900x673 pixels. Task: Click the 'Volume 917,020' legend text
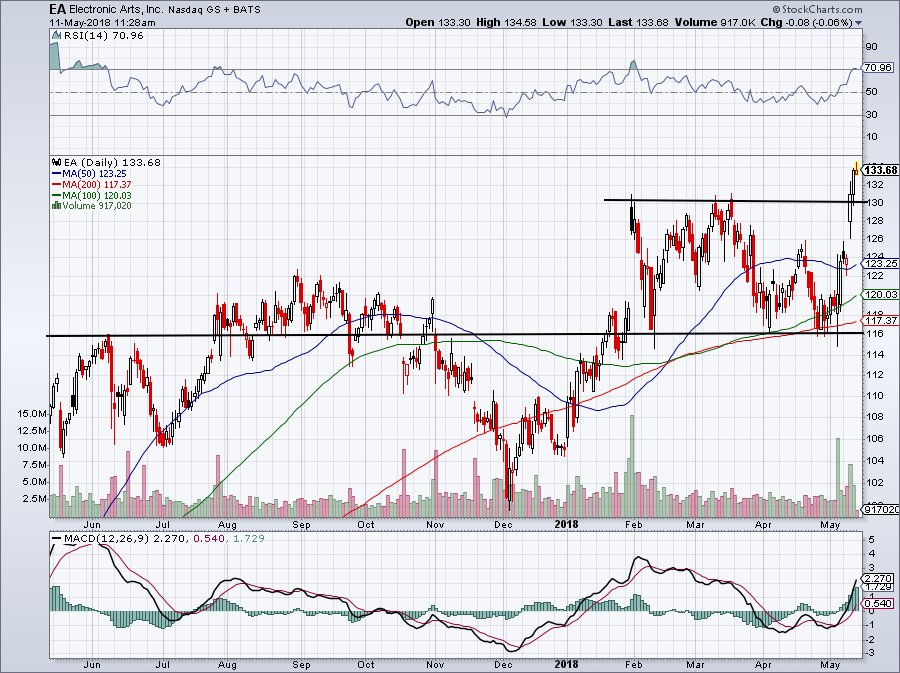coord(97,205)
